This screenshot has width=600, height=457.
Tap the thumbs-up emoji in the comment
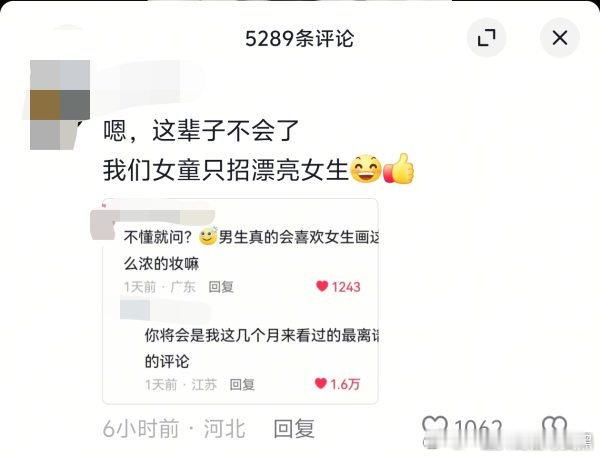pyautogui.click(x=399, y=168)
